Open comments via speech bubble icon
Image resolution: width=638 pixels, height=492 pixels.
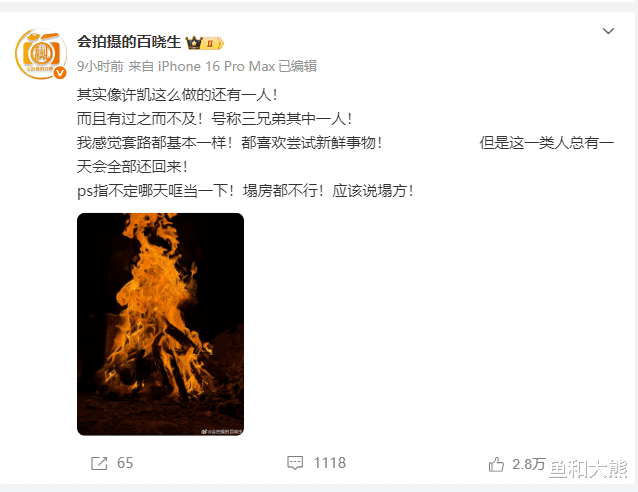[295, 463]
